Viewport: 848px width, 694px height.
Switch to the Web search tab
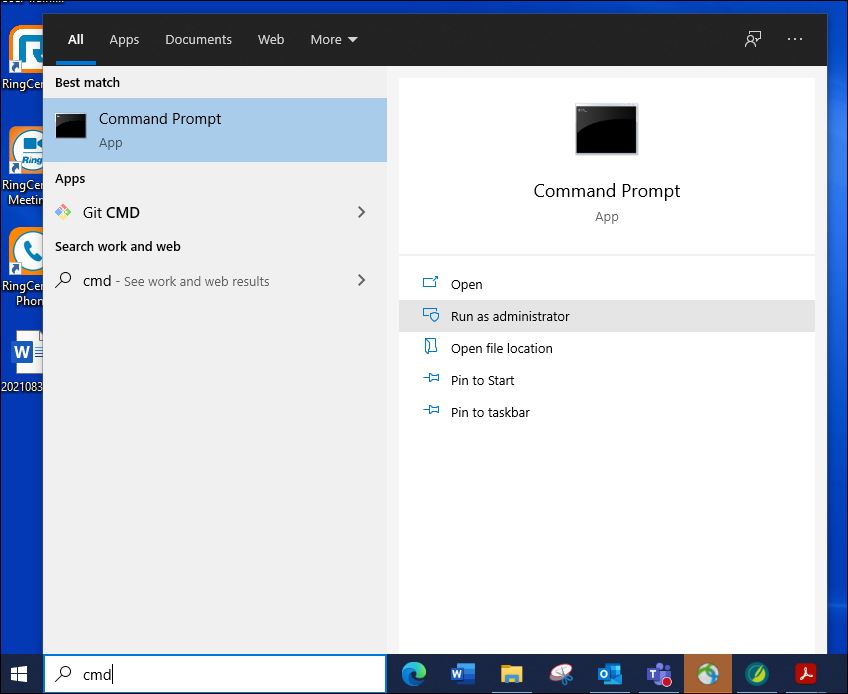[271, 39]
